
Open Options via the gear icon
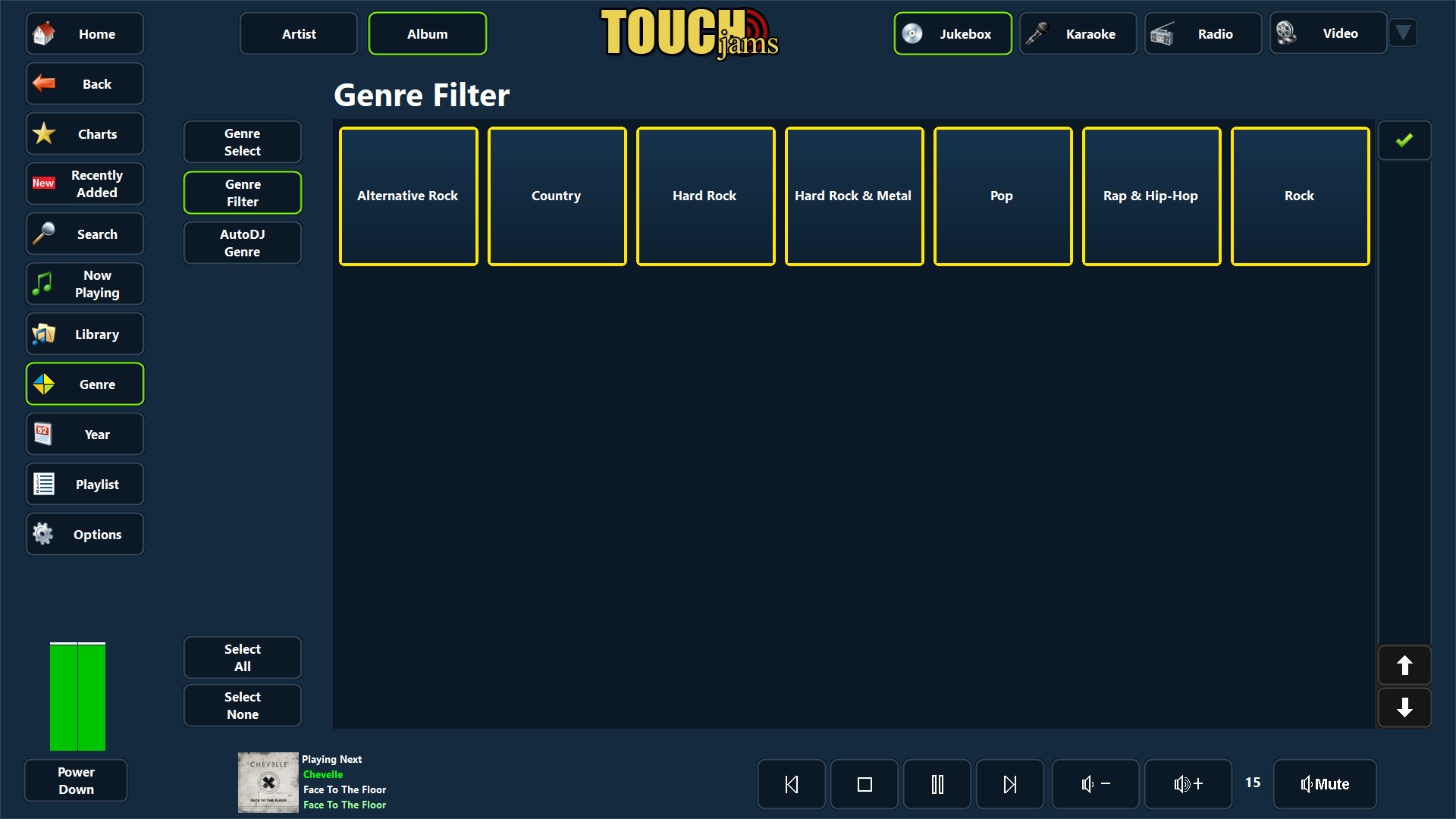pyautogui.click(x=43, y=534)
